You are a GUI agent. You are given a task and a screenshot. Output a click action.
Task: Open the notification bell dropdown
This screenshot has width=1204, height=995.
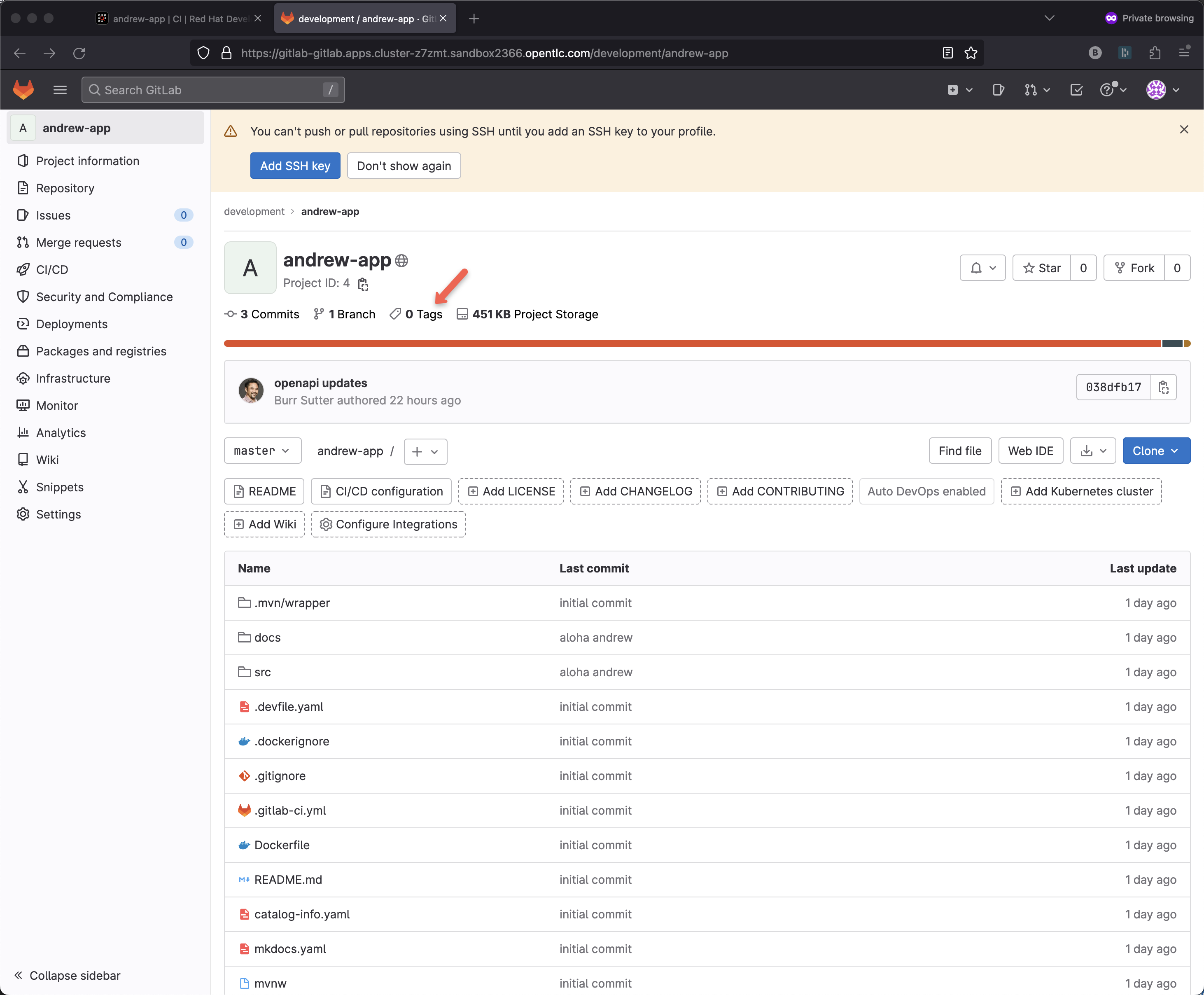982,268
